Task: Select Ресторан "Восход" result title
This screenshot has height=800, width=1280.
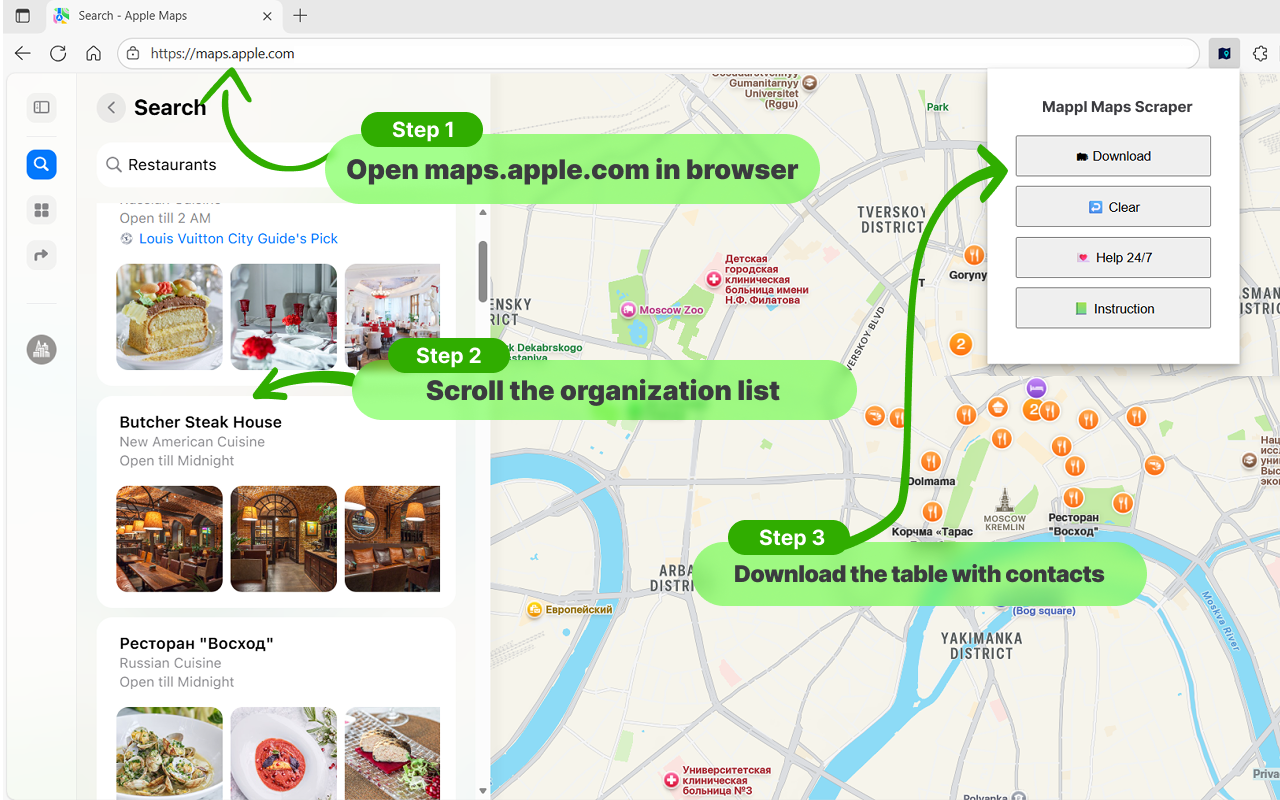Action: point(196,643)
